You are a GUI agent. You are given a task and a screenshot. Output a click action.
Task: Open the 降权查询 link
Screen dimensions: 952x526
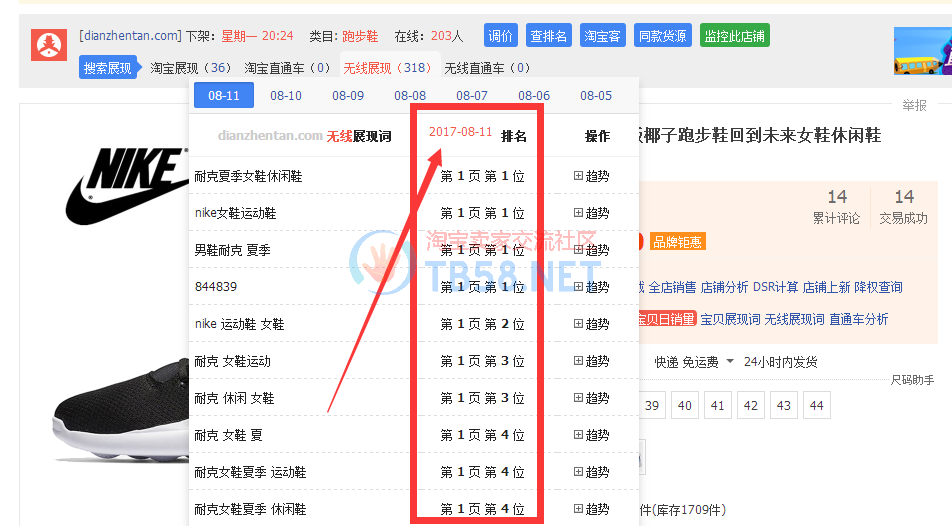pyautogui.click(x=879, y=287)
